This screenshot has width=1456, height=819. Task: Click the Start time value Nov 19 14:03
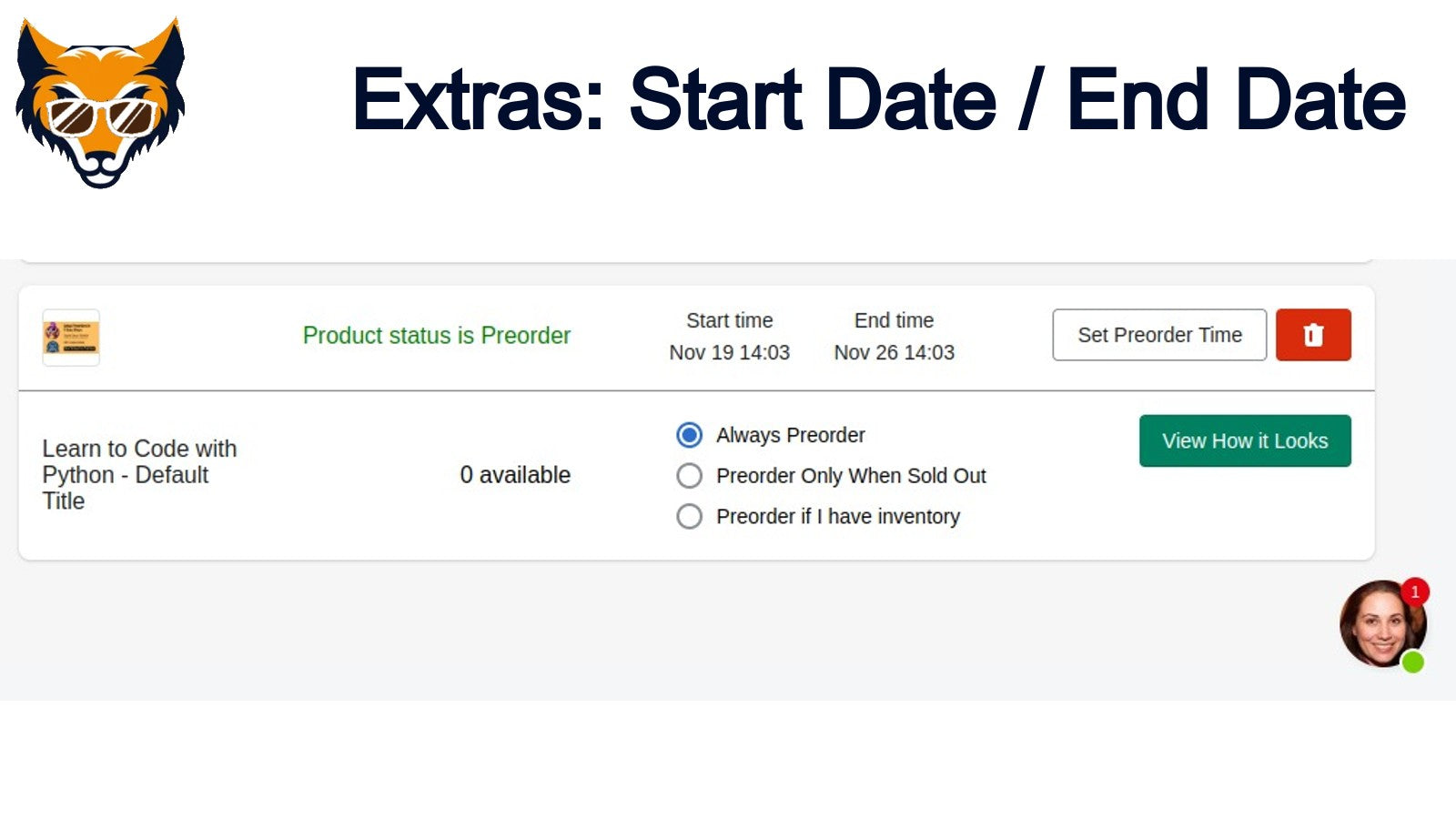click(x=729, y=353)
